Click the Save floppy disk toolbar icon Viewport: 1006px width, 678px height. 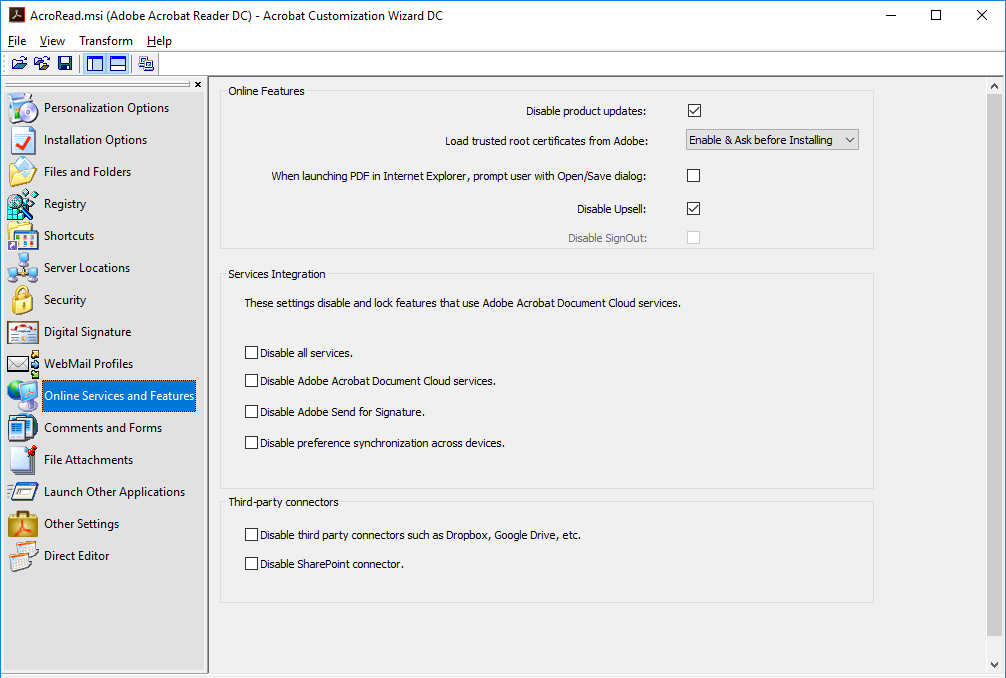coord(65,64)
